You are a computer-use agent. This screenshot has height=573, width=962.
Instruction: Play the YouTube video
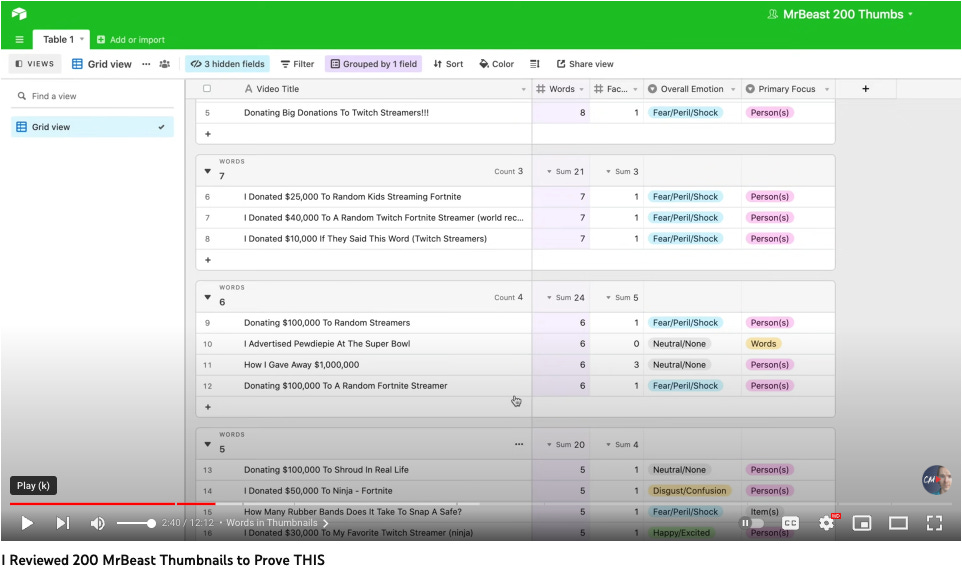tap(27, 523)
